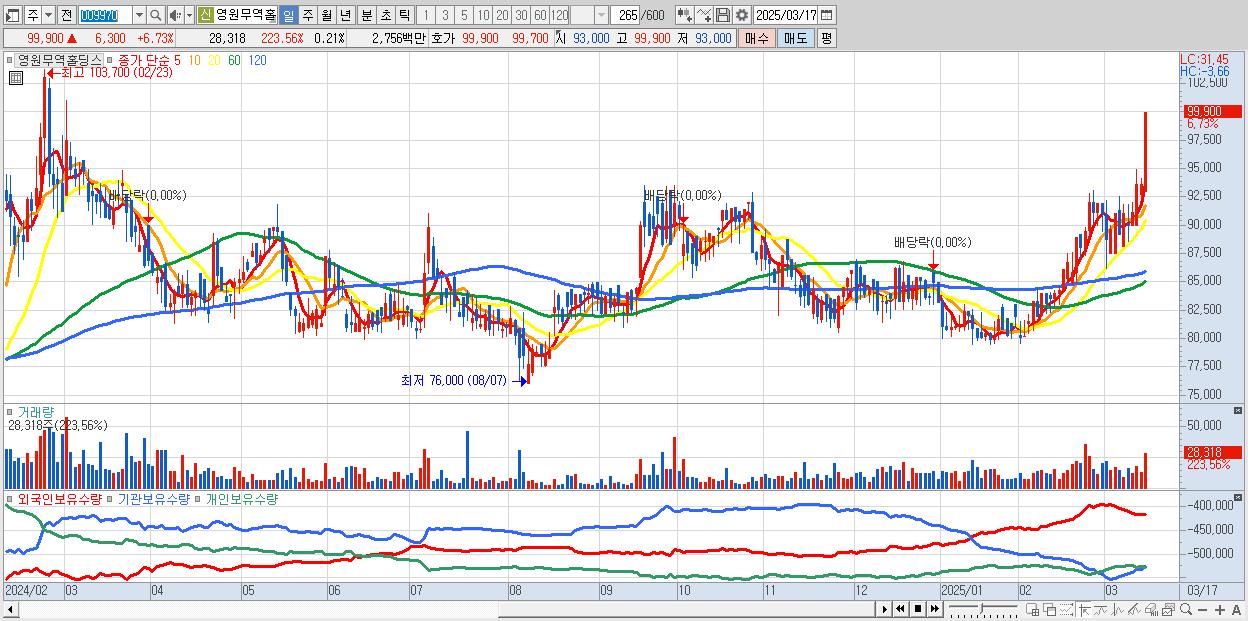This screenshot has height=621, width=1248.
Task: Click the chart indicator settings icon with arrow
Action: (685, 15)
